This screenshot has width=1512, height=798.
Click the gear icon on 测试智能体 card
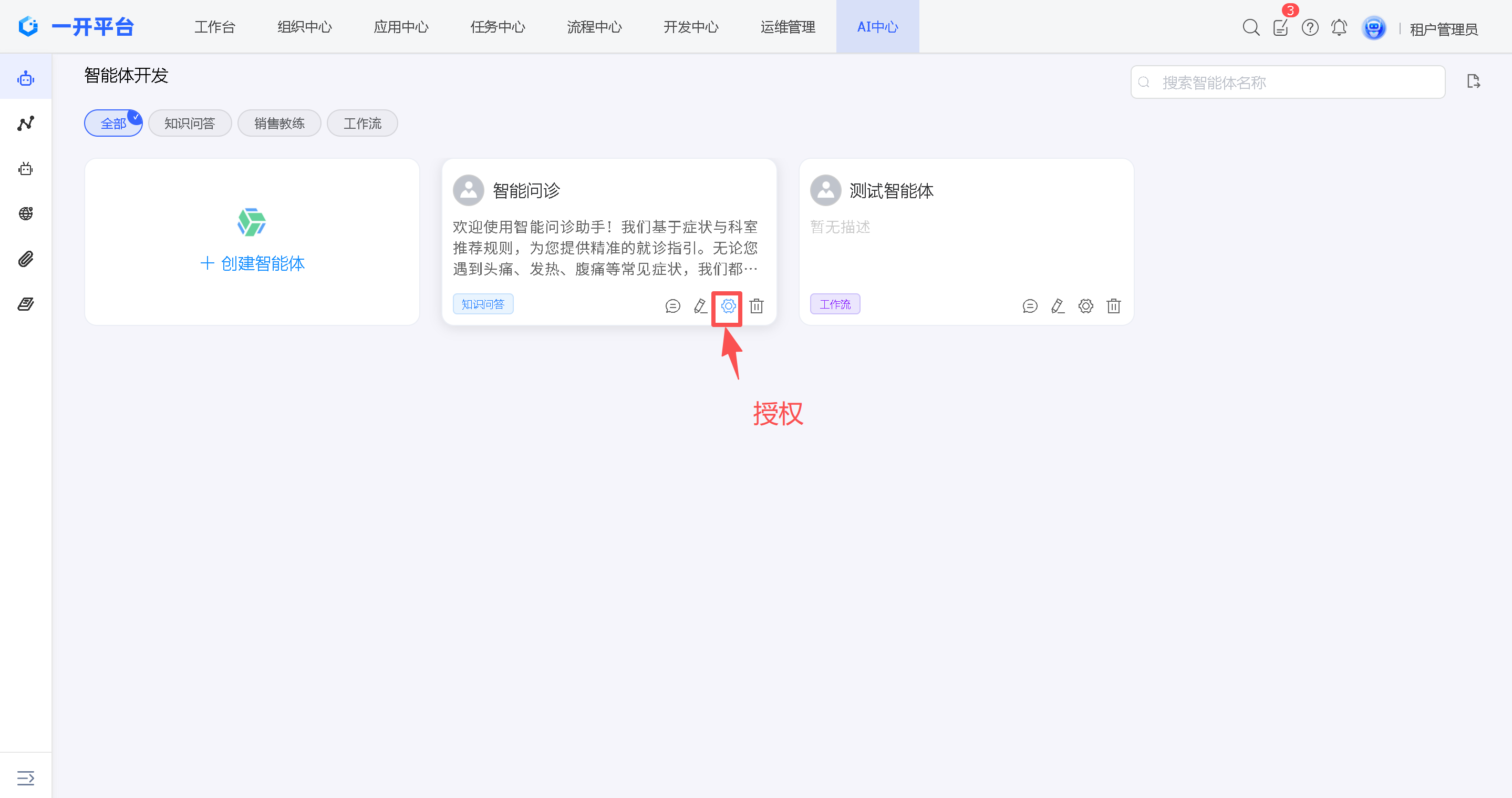tap(1085, 306)
